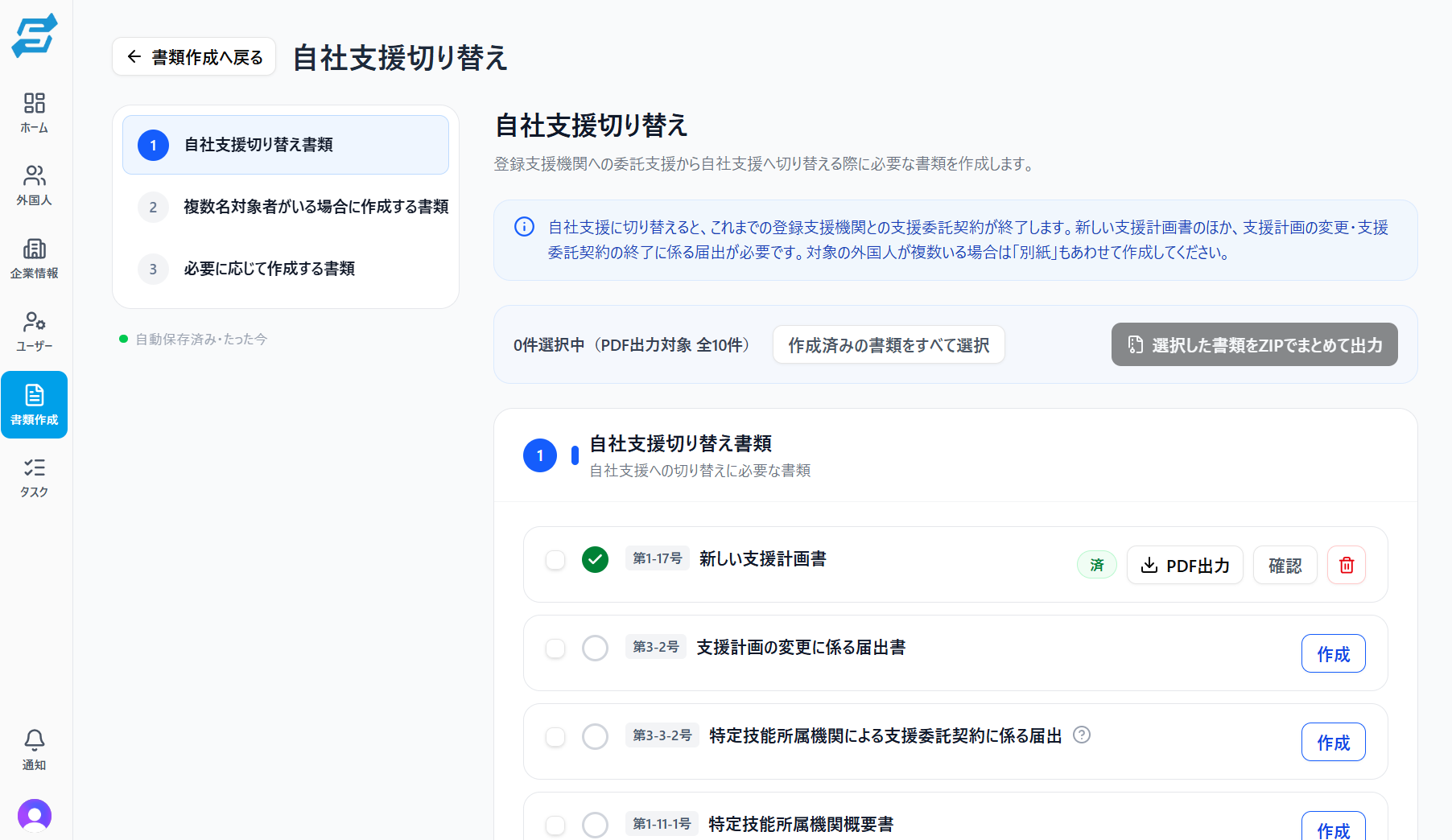Screen dimensions: 1452x840
Task: Click the trash icon for 新しい支援計画書
Action: 1347,565
